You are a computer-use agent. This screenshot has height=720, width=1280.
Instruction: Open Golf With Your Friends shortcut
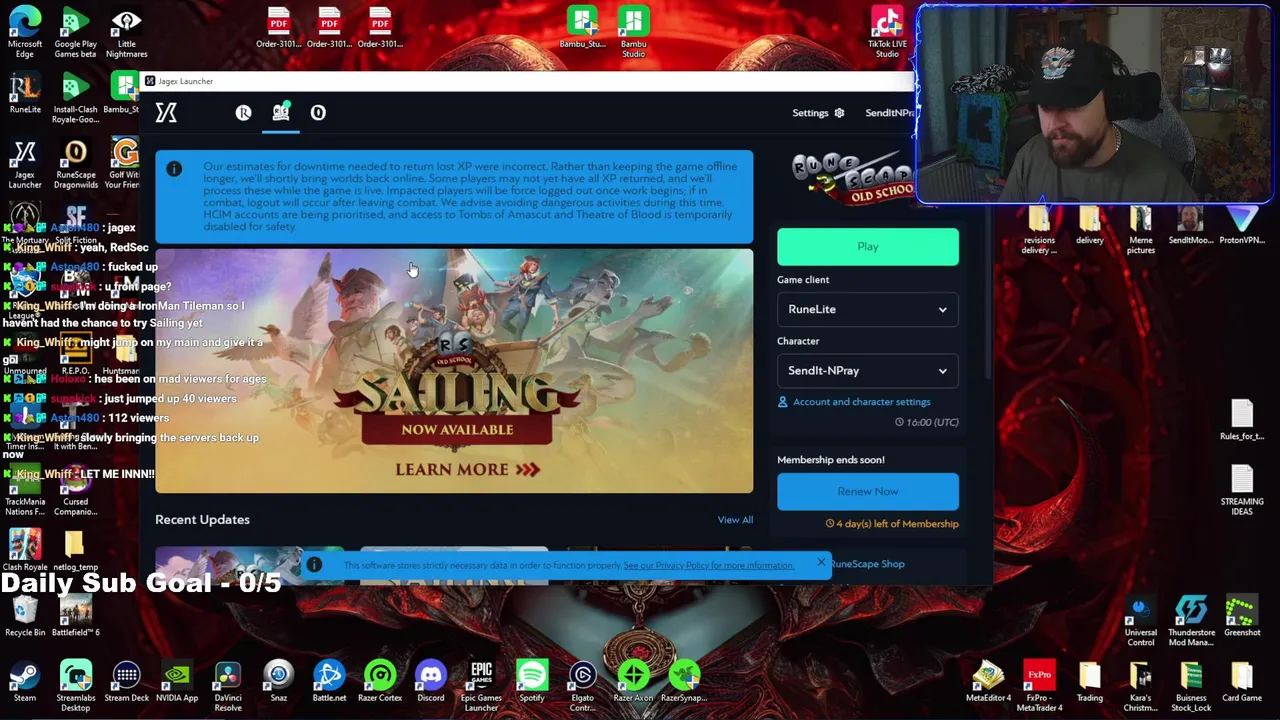point(125,163)
